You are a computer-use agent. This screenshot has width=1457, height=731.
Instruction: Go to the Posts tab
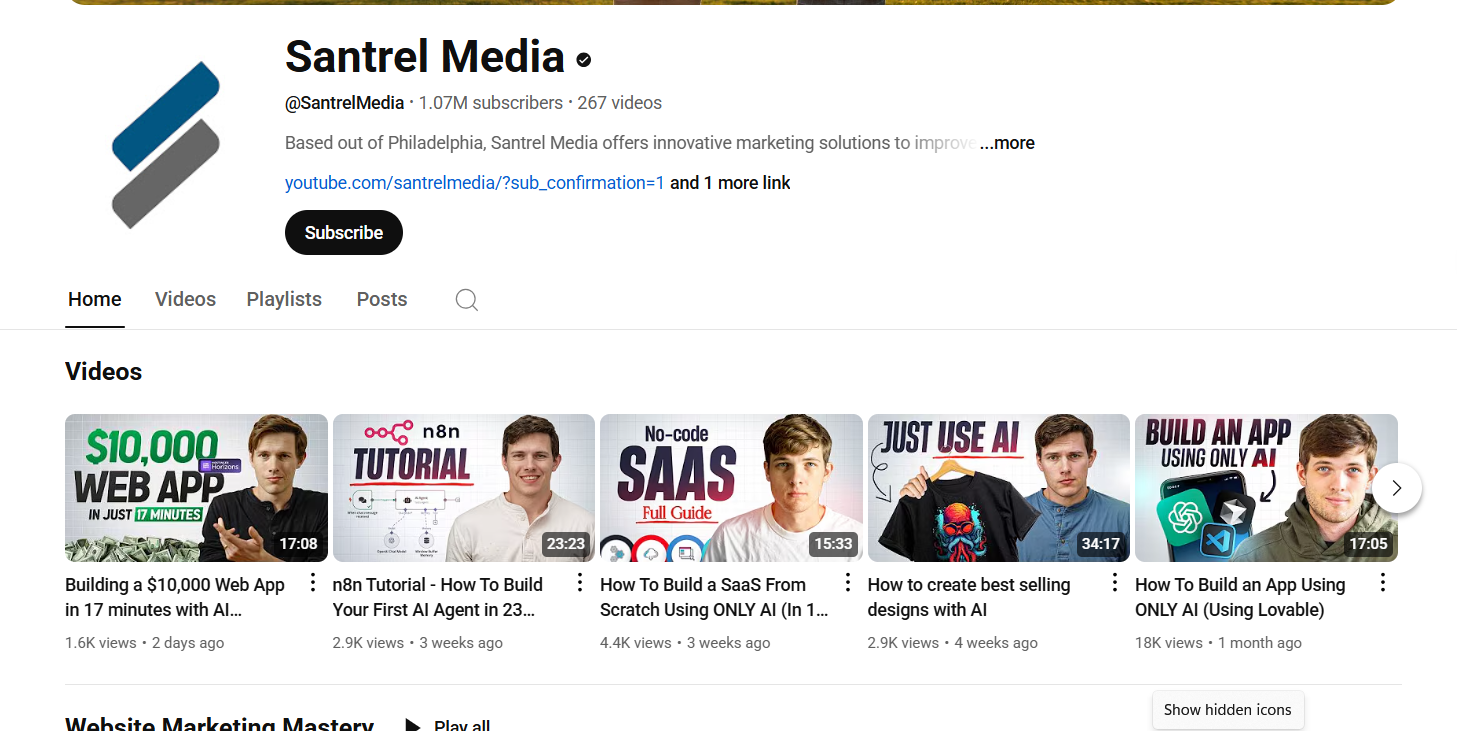point(382,299)
